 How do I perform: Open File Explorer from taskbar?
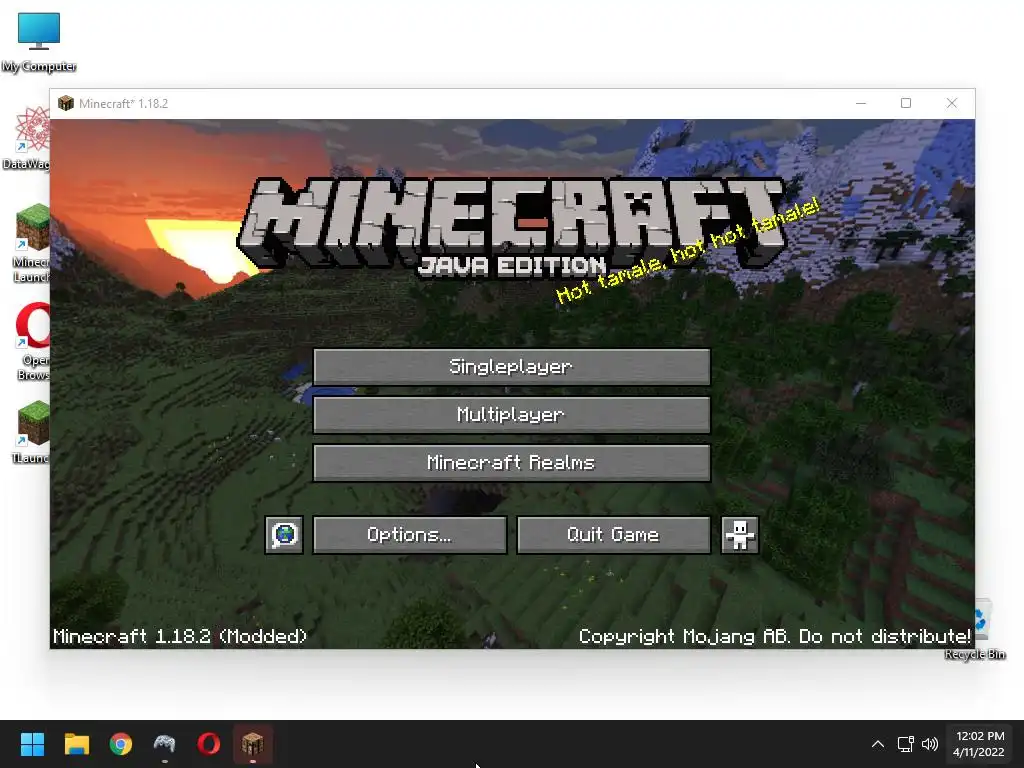coord(76,744)
